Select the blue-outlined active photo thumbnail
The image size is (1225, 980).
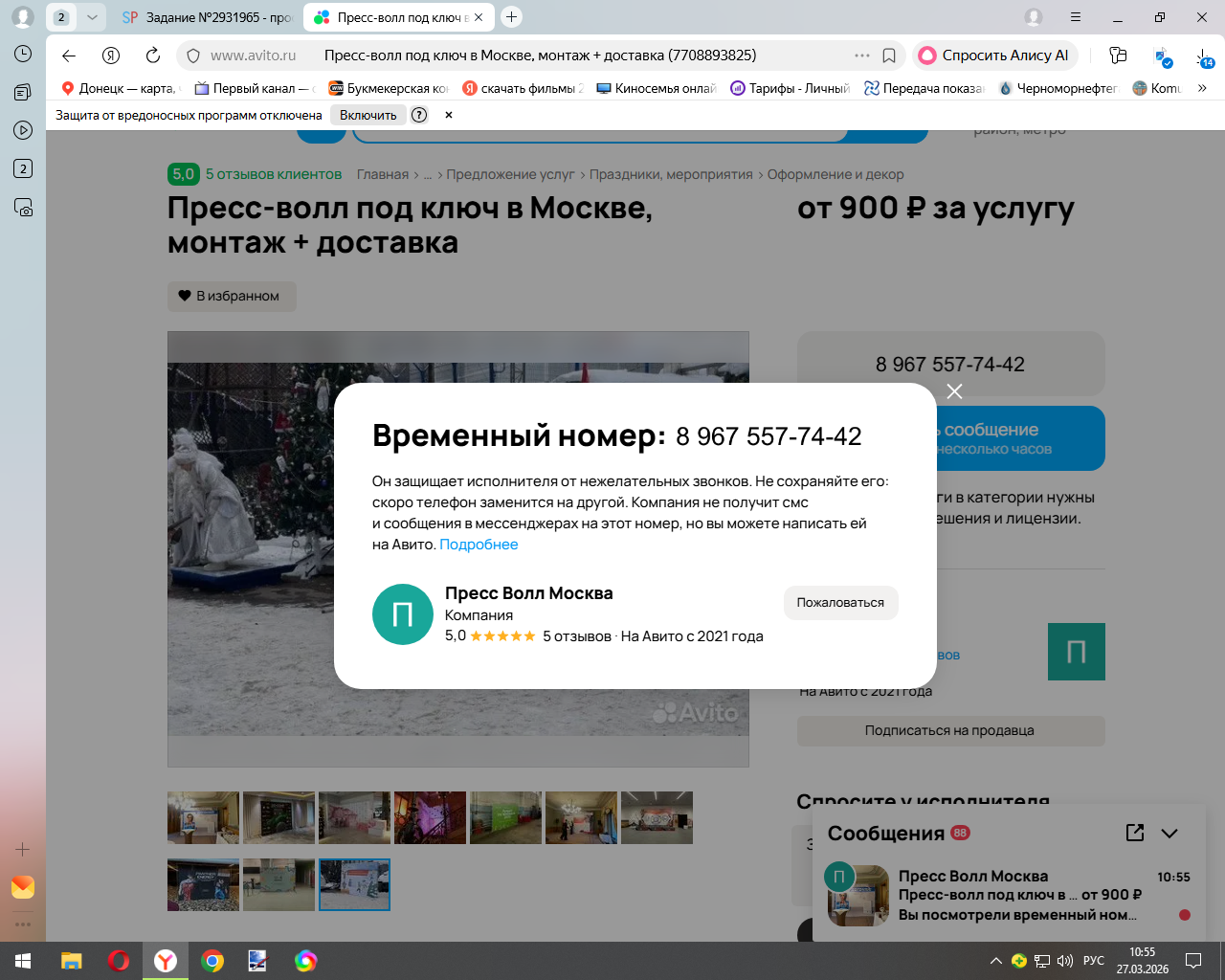point(354,884)
